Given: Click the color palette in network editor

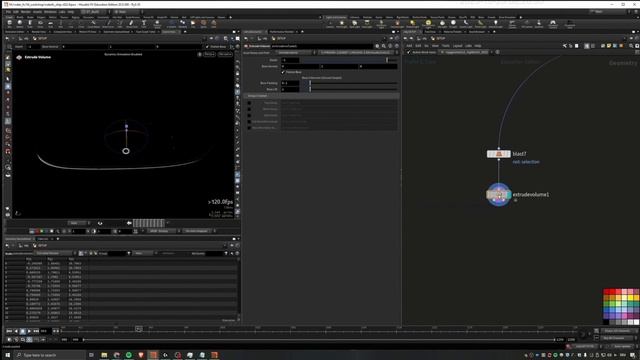Looking at the screenshot, I should coord(621,307).
